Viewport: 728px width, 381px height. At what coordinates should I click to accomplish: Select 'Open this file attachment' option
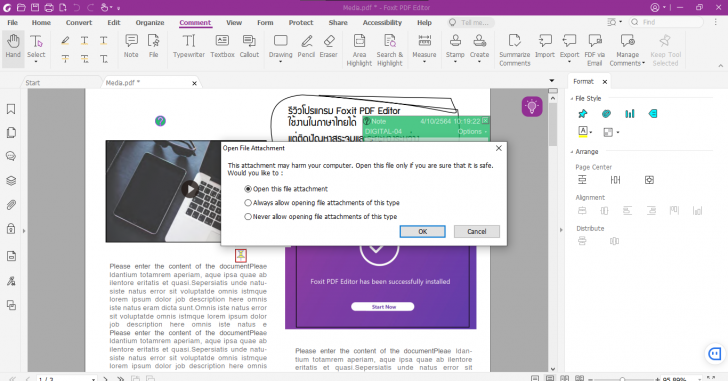click(x=248, y=189)
